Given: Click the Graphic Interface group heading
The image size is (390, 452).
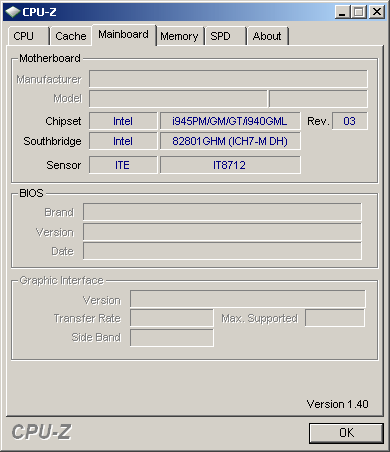Looking at the screenshot, I should [62, 280].
